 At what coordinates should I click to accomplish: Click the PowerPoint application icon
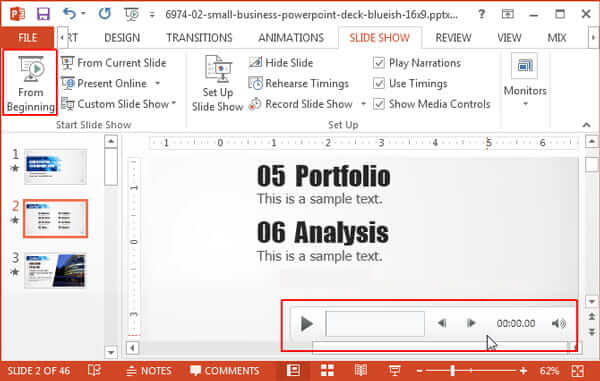point(17,14)
